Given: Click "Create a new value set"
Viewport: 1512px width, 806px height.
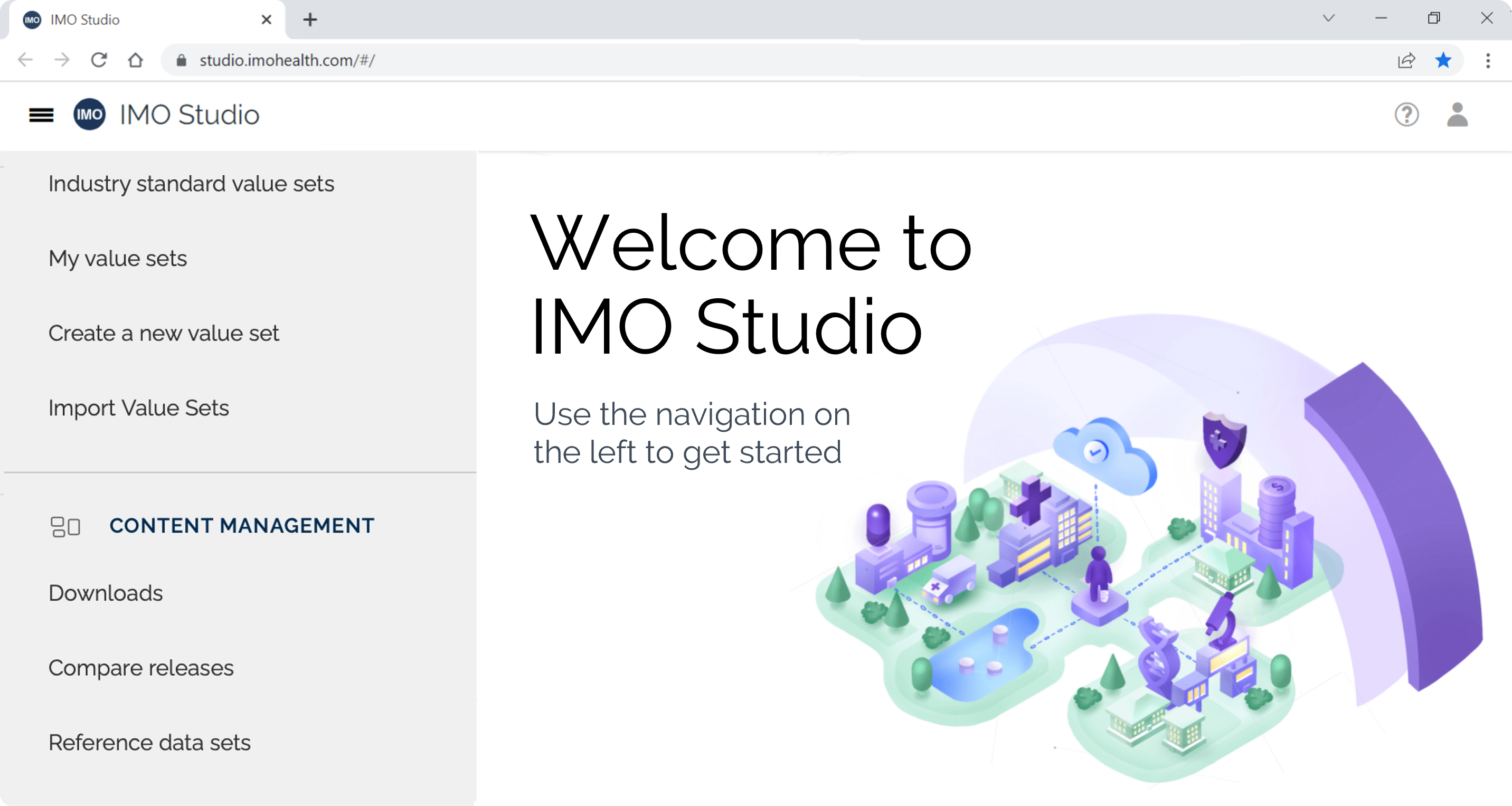Looking at the screenshot, I should click(164, 333).
